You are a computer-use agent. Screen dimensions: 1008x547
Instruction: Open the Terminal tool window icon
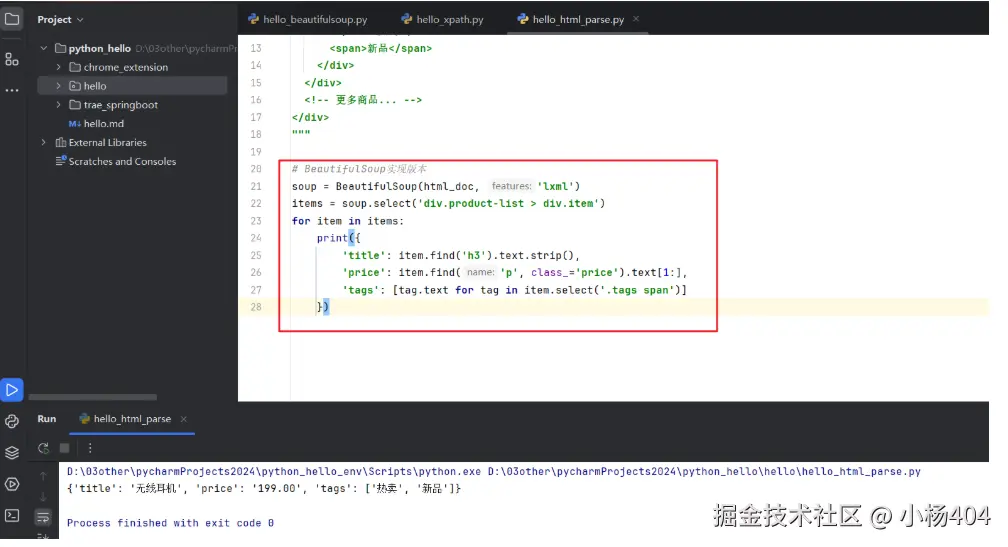12,516
